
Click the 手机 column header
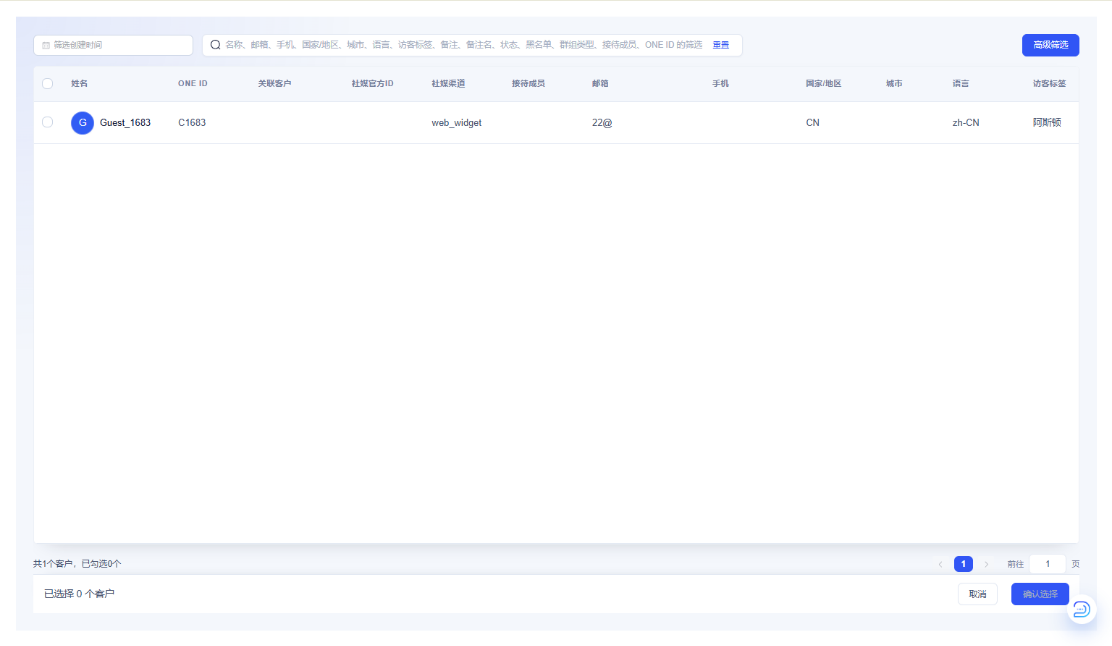[x=721, y=84]
